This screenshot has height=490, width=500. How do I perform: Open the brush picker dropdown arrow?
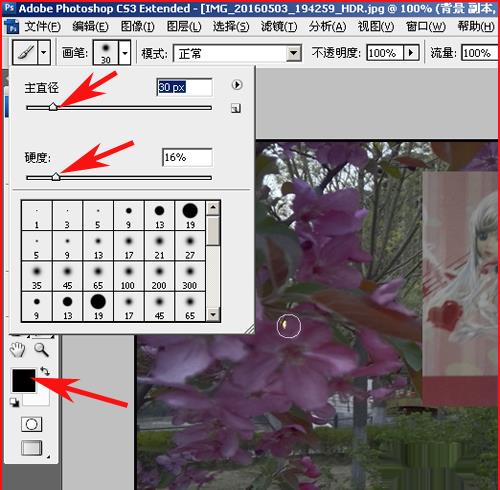click(x=125, y=53)
